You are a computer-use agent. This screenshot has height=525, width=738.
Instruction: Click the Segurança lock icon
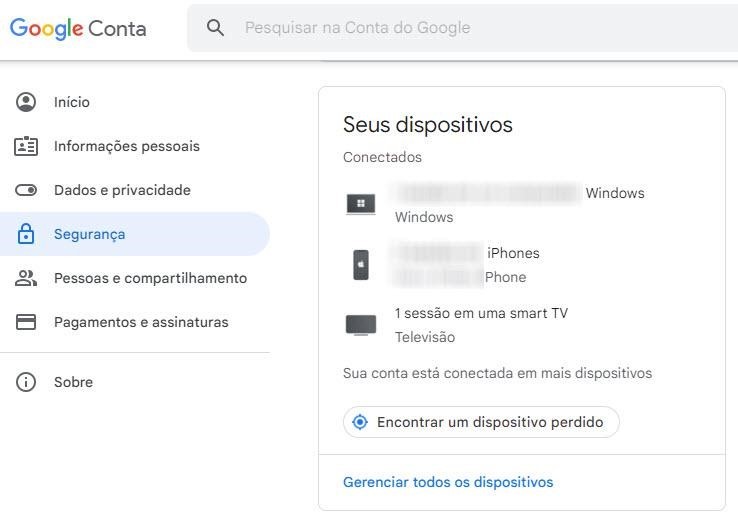click(26, 234)
